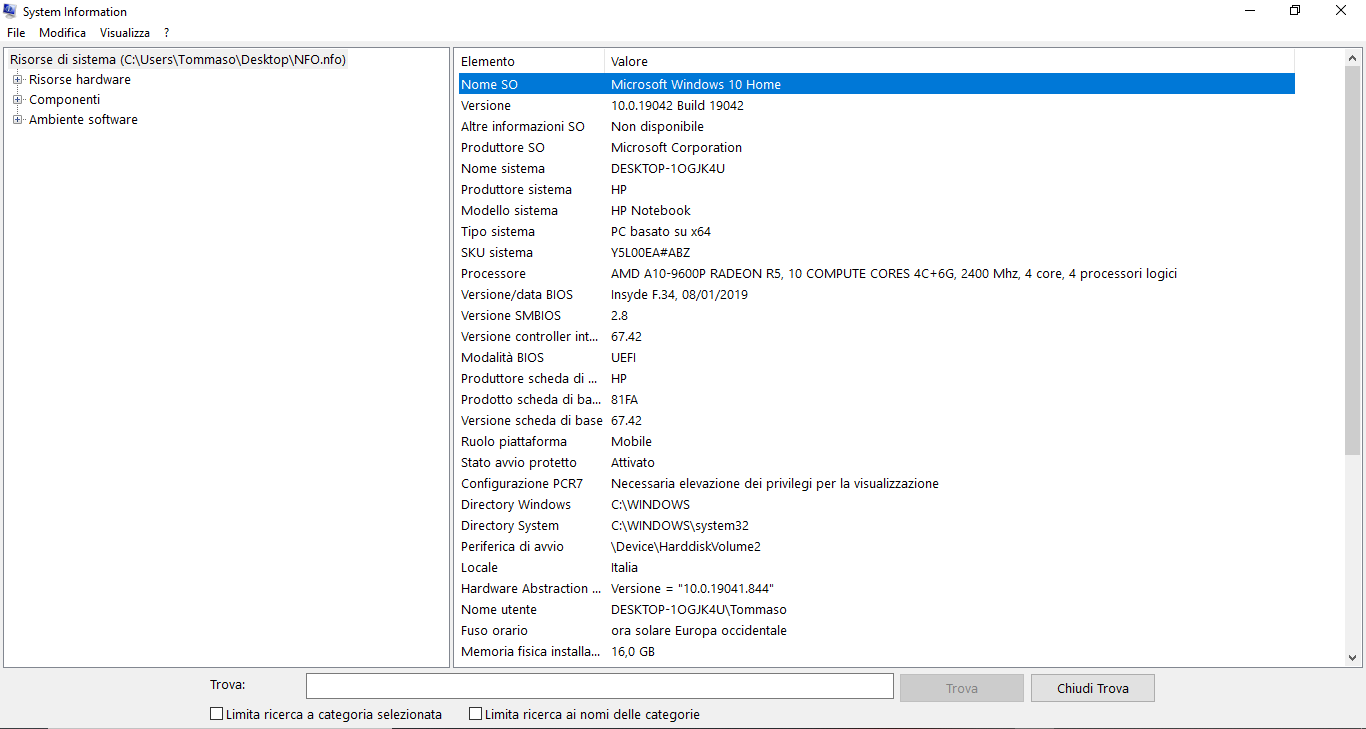
Task: Expand the Risorse hardware tree node
Action: pyautogui.click(x=17, y=79)
